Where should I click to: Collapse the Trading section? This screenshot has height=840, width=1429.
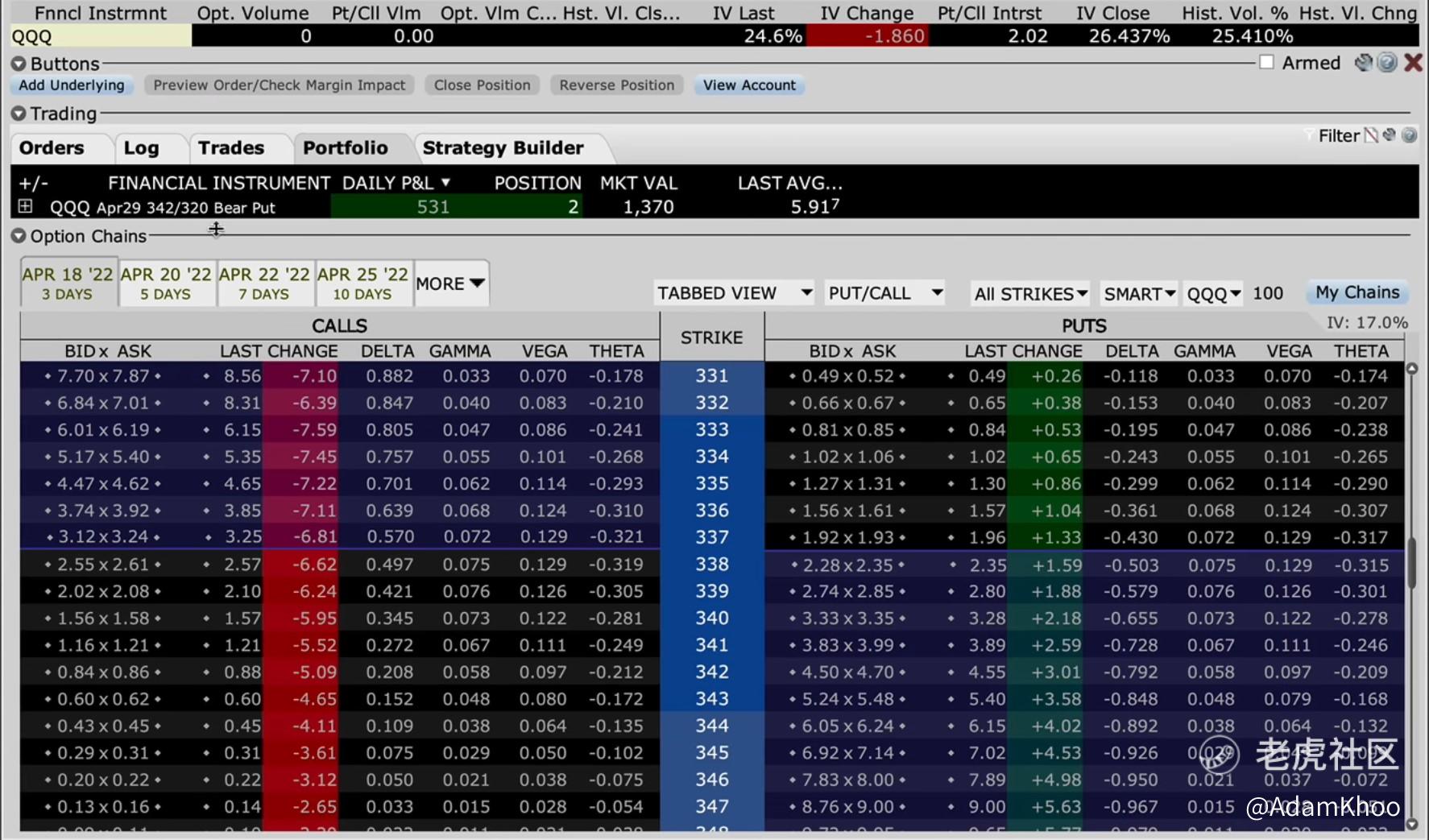(19, 114)
